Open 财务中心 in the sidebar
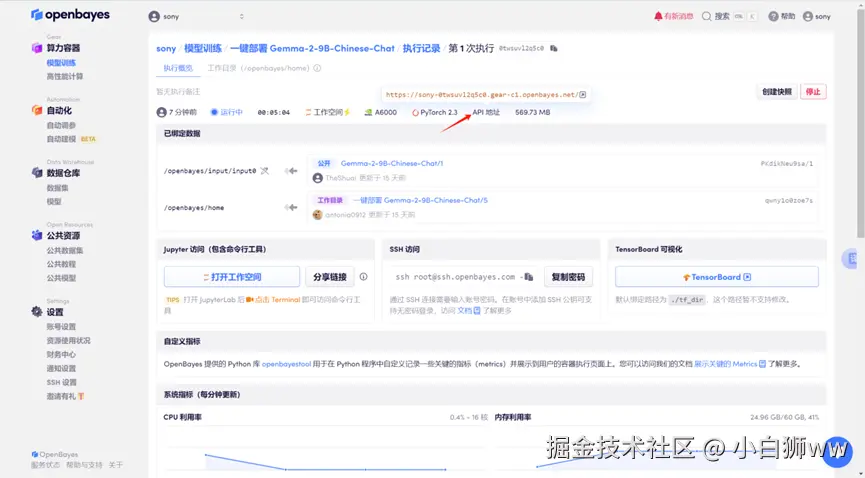 (x=61, y=354)
